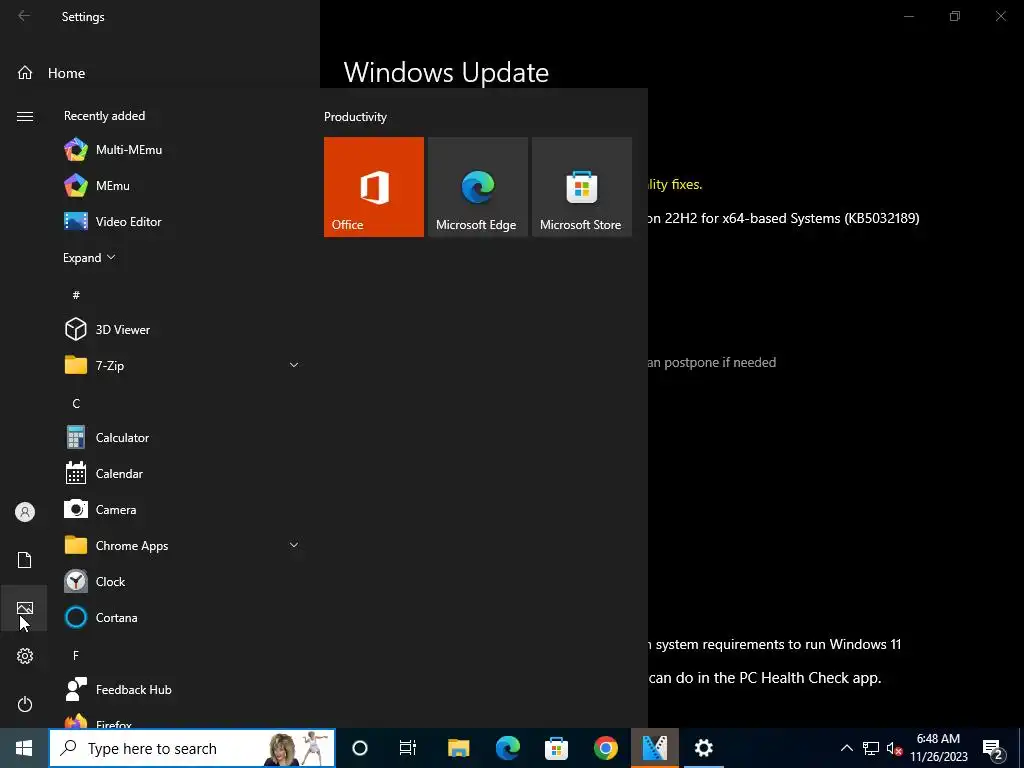Click the Office tile

point(374,187)
